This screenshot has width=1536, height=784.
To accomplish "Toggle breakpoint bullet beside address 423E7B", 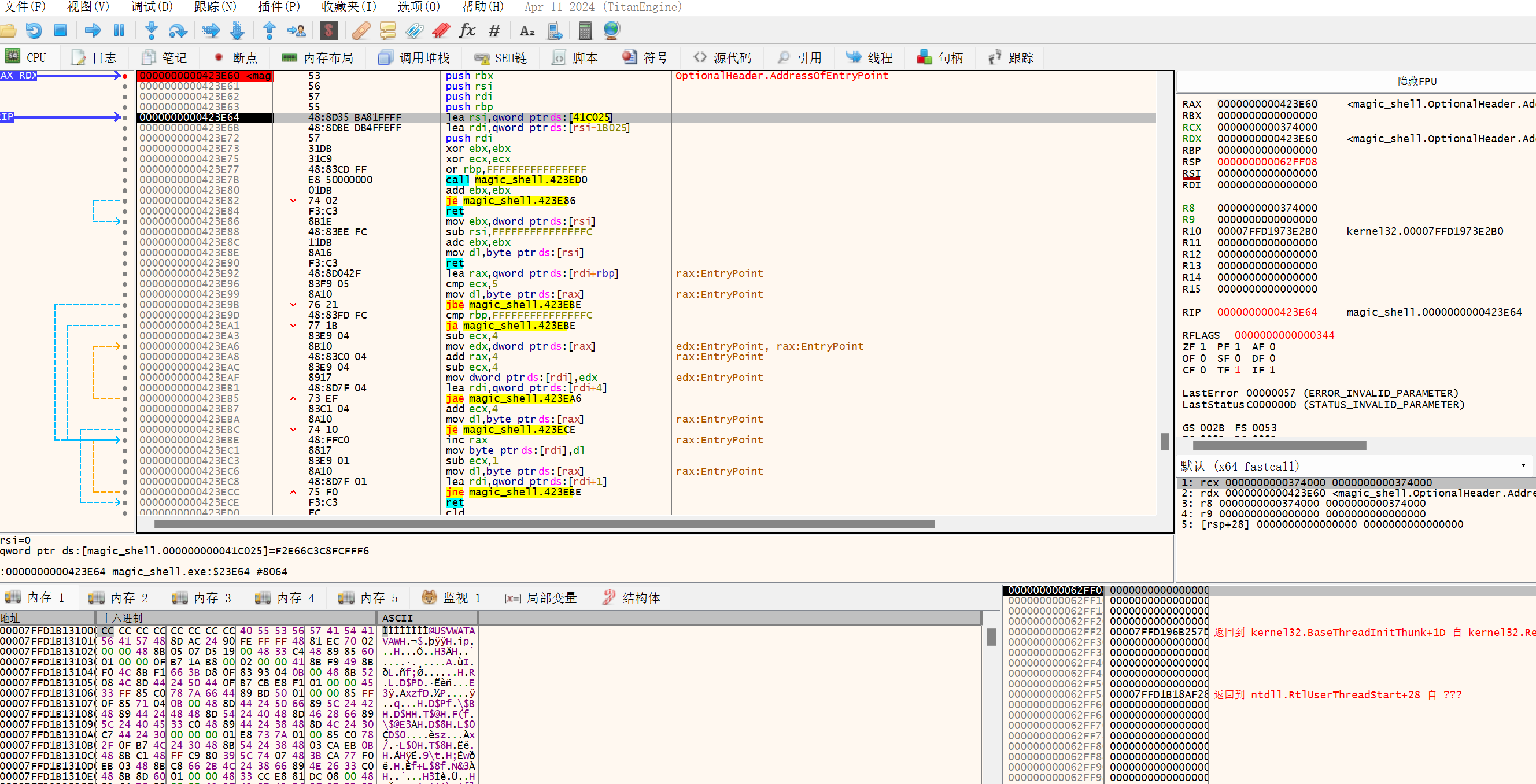I will (x=124, y=180).
